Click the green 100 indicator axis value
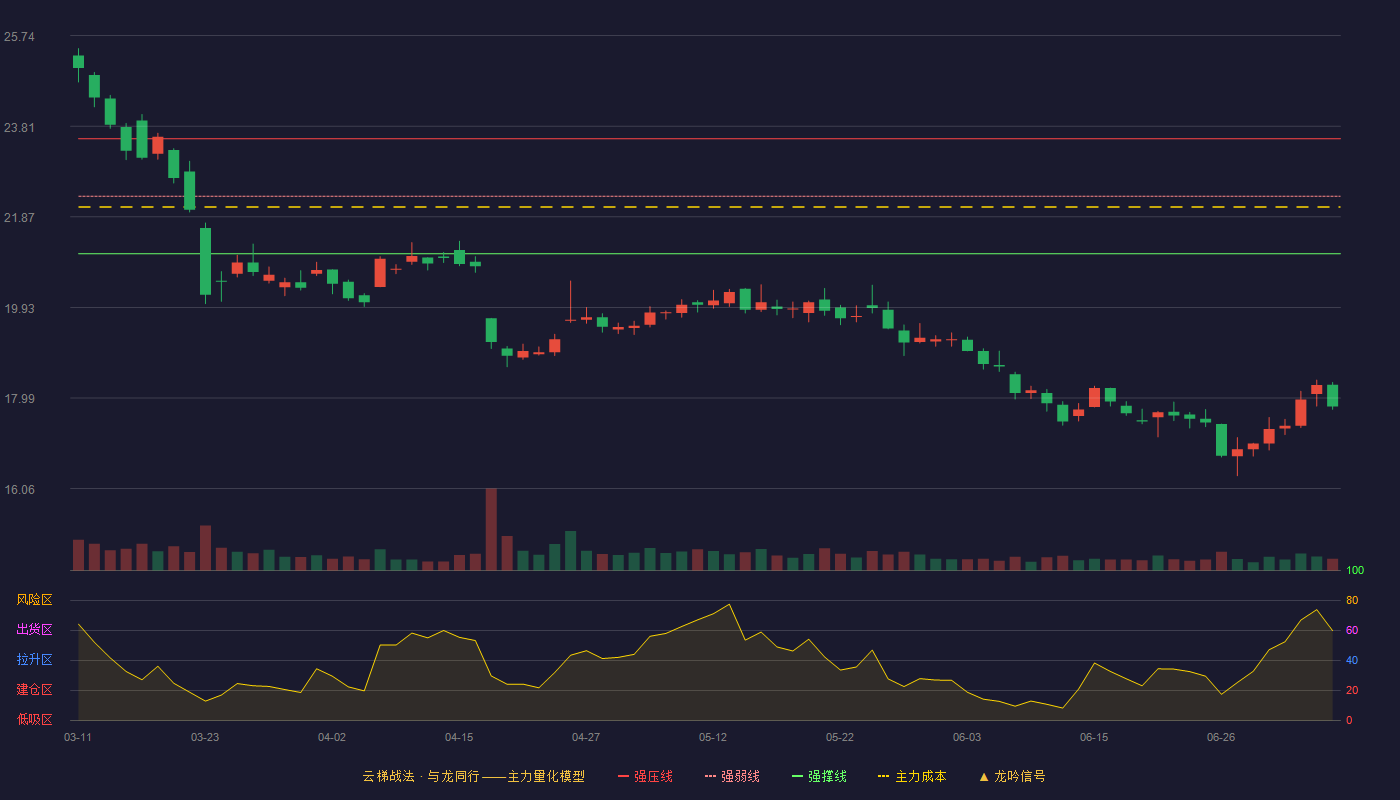Screen dimensions: 1400x800 1355,571
